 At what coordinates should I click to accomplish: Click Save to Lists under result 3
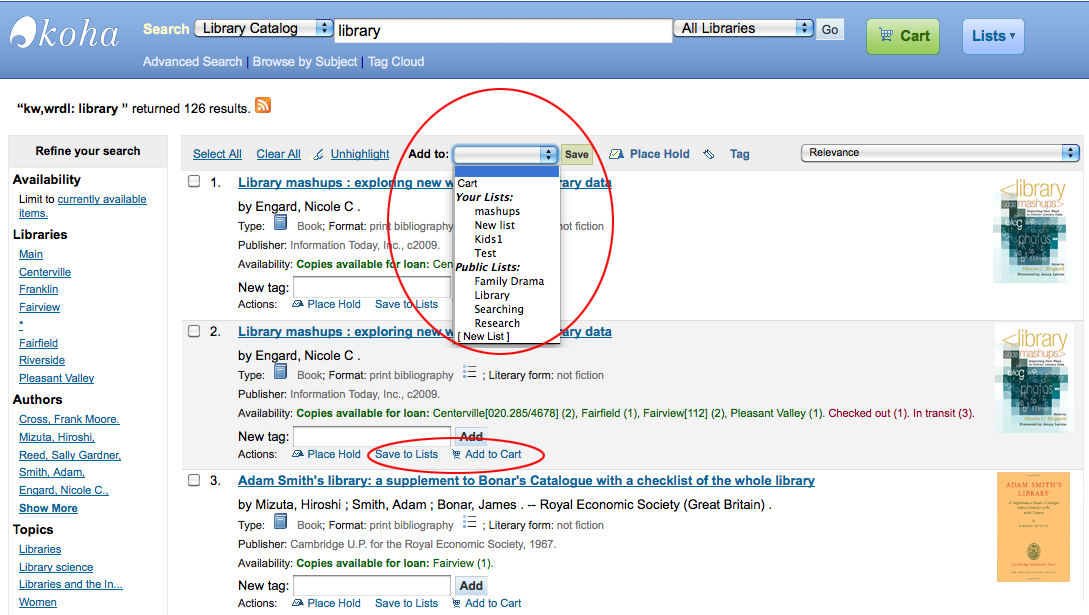click(406, 603)
